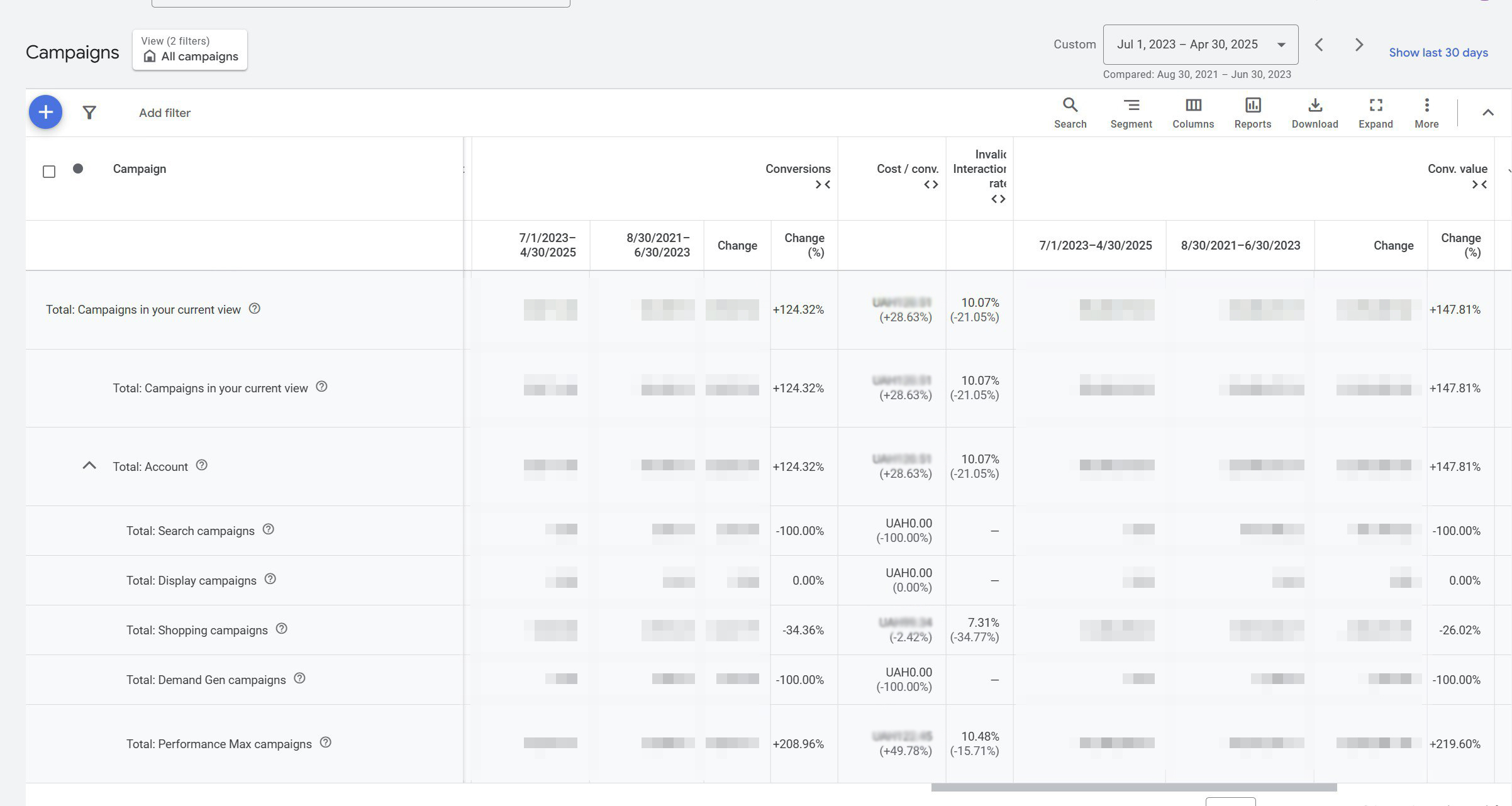
Task: Download the campaign table
Action: point(1315,113)
